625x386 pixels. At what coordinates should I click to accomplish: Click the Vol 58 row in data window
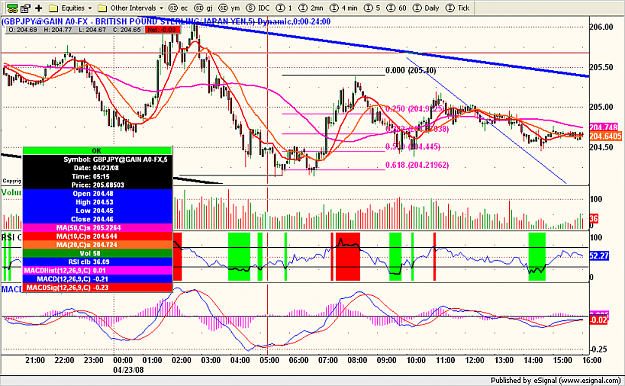pyautogui.click(x=97, y=254)
